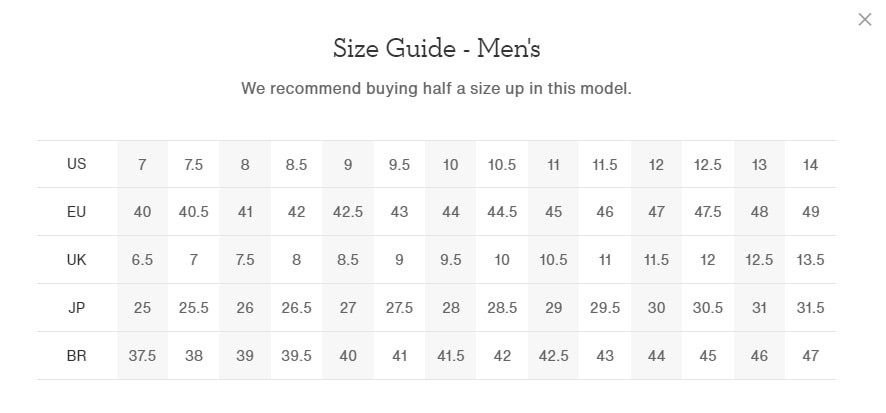Close the Men's size guide dialog

pos(865,20)
